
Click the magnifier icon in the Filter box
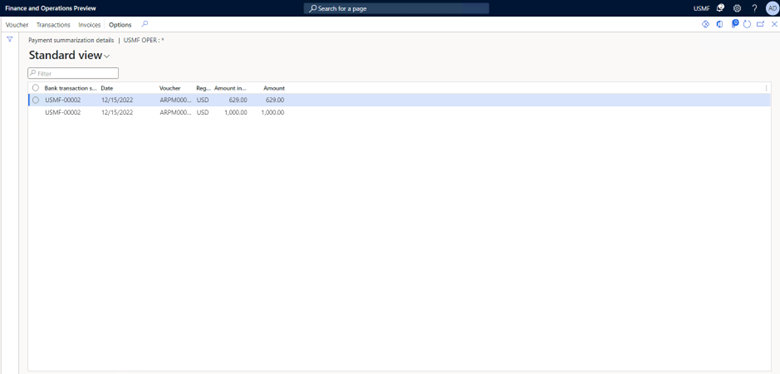(x=33, y=73)
